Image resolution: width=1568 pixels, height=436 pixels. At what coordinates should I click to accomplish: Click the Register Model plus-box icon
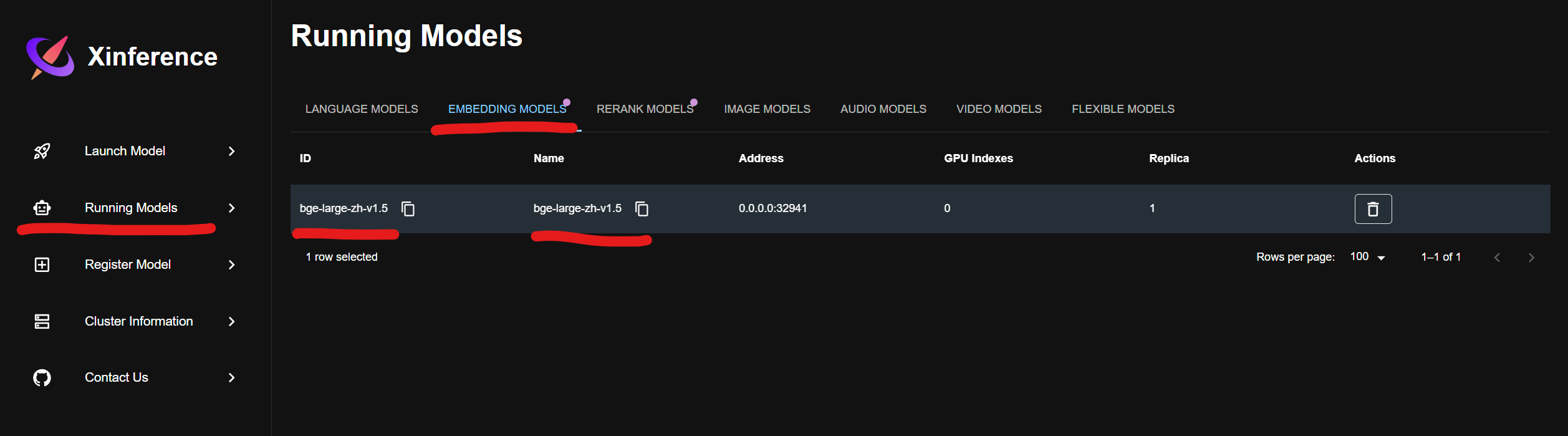click(x=42, y=264)
